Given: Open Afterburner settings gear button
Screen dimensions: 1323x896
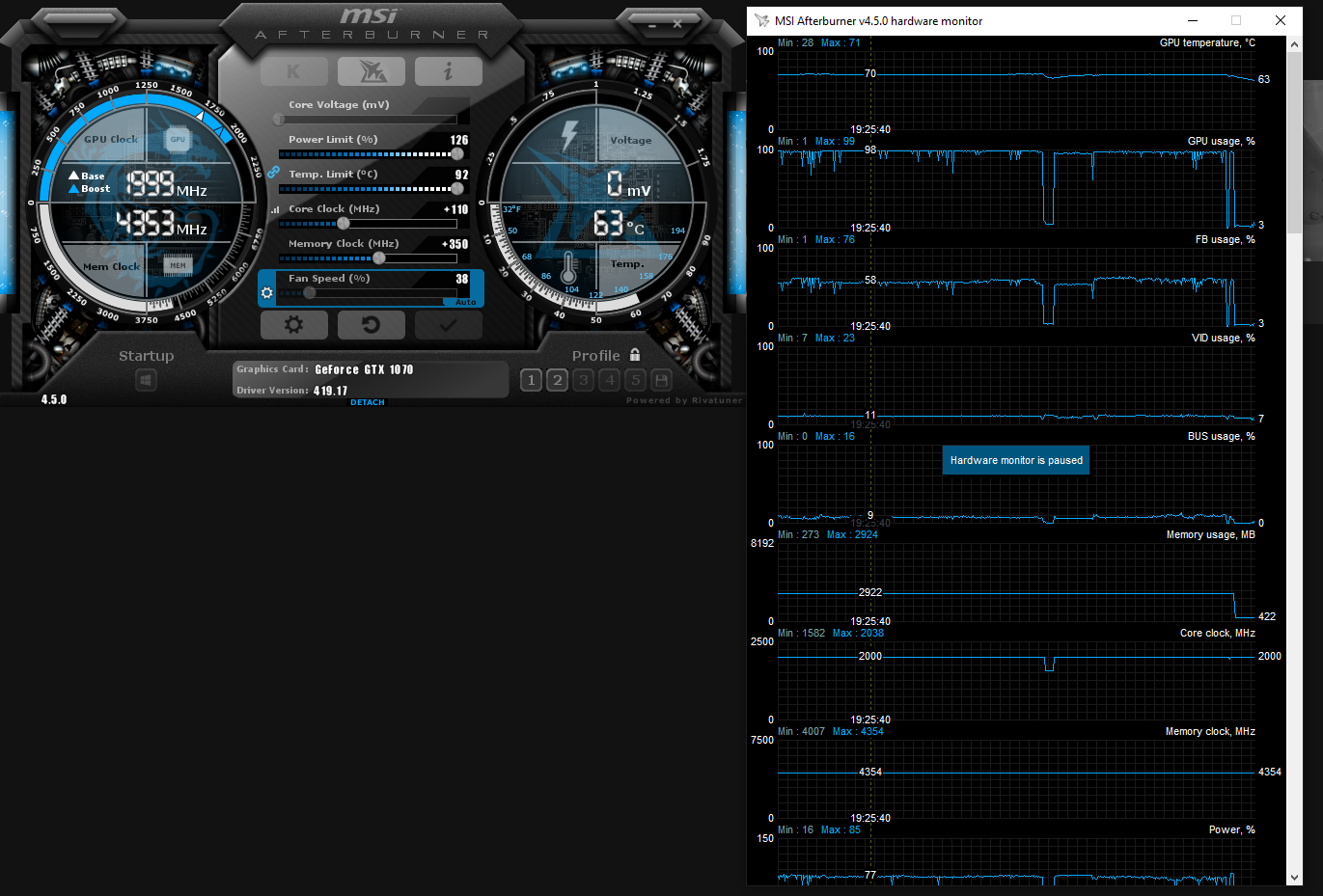Looking at the screenshot, I should pos(293,325).
